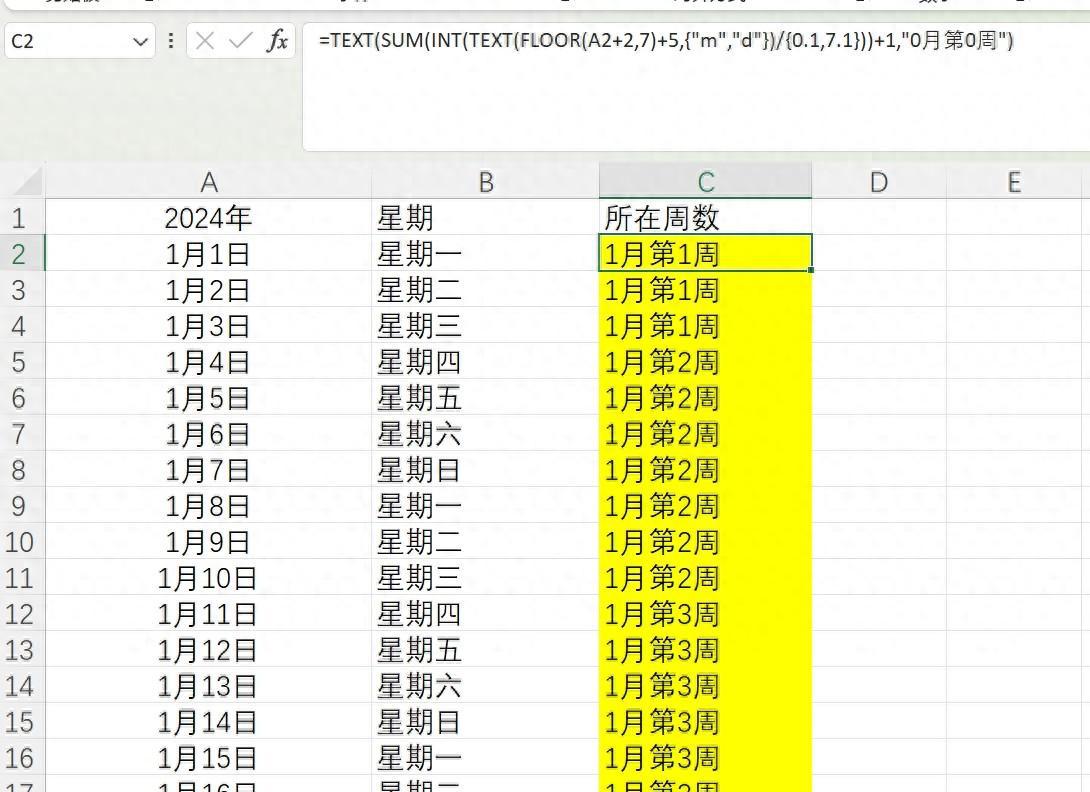This screenshot has width=1090, height=792.
Task: Click 星期六 in the 1月6日 row
Action: (485, 434)
